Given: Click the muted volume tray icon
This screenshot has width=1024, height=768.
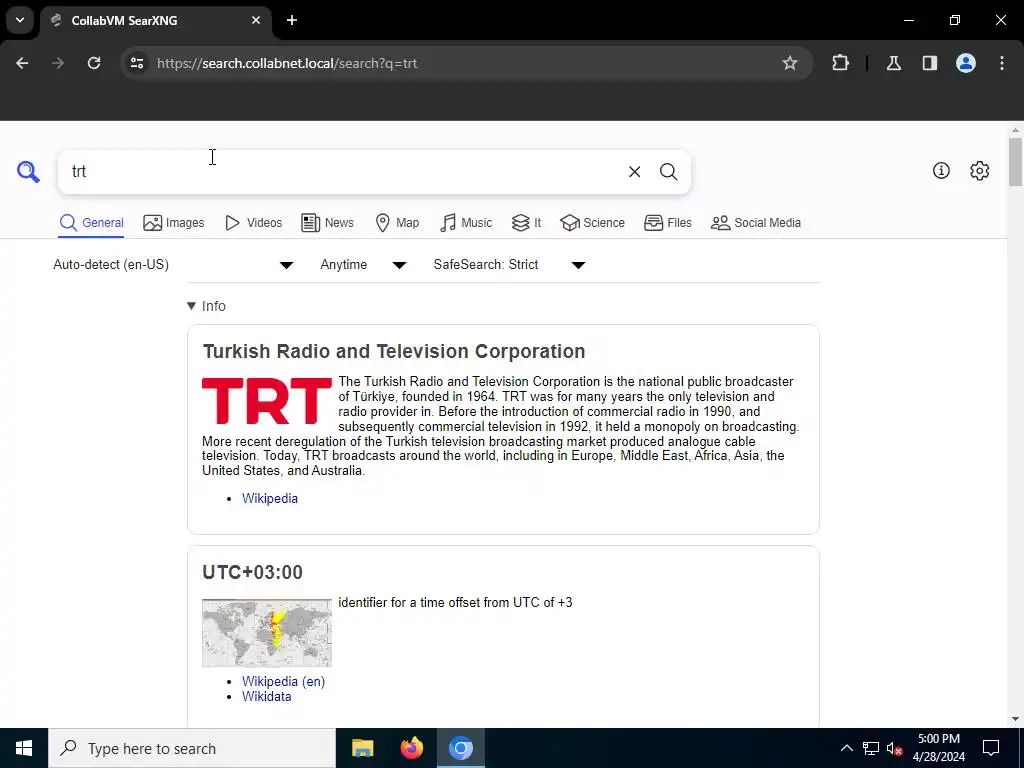Looking at the screenshot, I should 895,748.
